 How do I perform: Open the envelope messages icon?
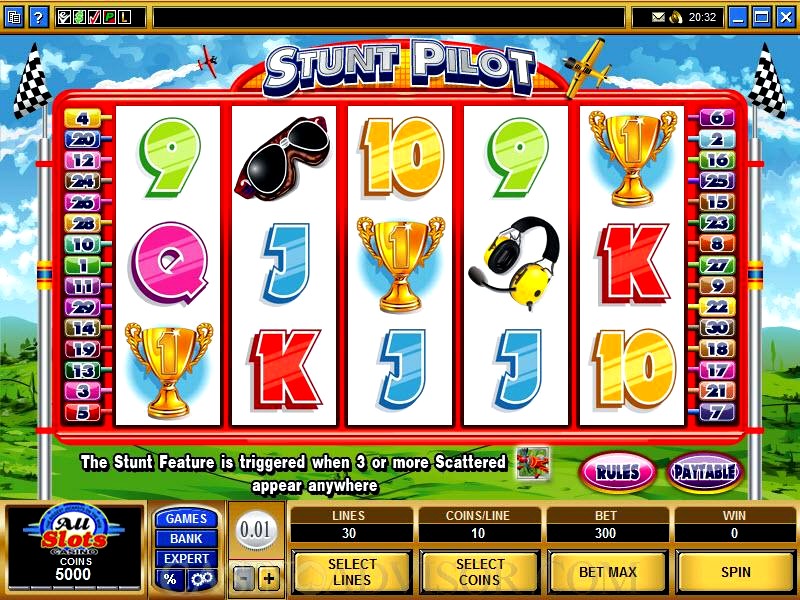[x=659, y=18]
